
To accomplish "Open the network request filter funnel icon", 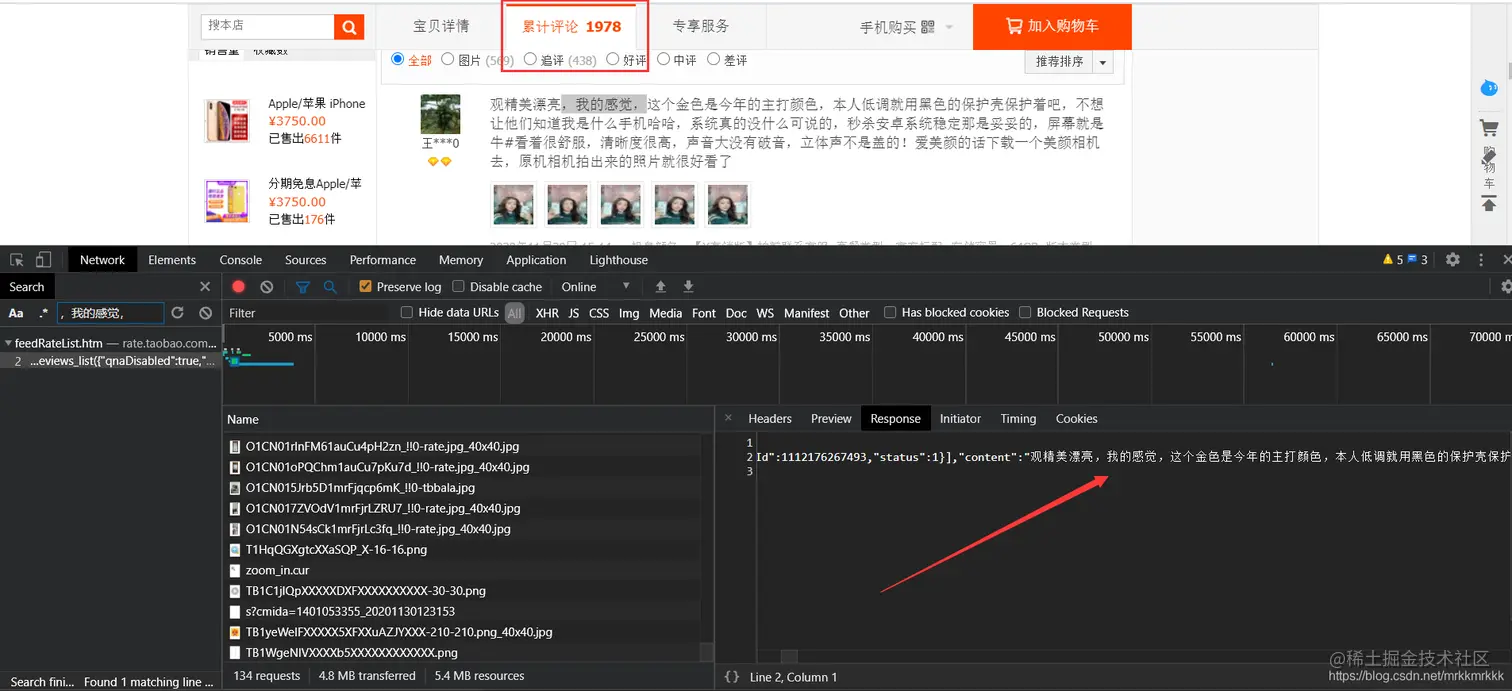I will tap(300, 286).
